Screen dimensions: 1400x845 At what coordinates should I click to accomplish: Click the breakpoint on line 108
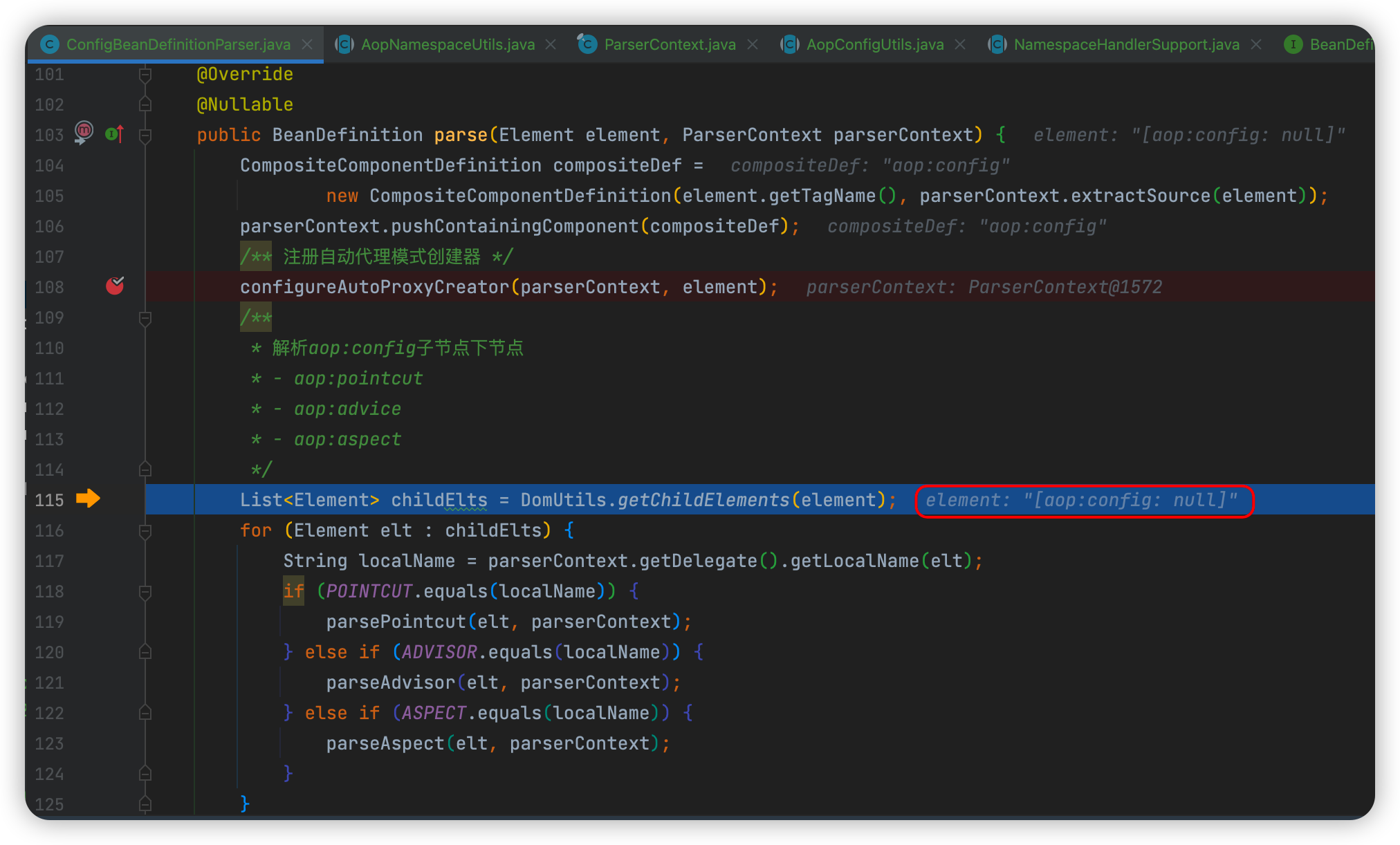115,286
